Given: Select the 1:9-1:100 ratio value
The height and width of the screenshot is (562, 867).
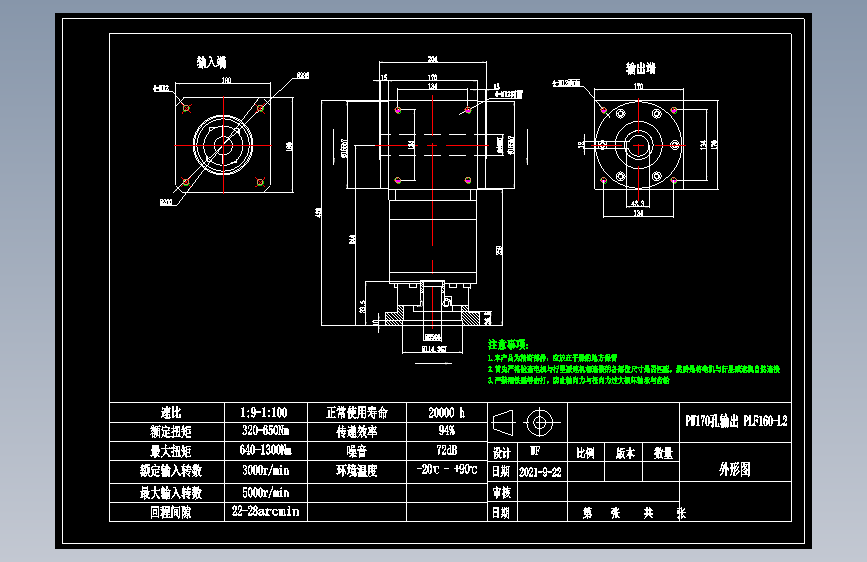Looking at the screenshot, I should pos(264,413).
